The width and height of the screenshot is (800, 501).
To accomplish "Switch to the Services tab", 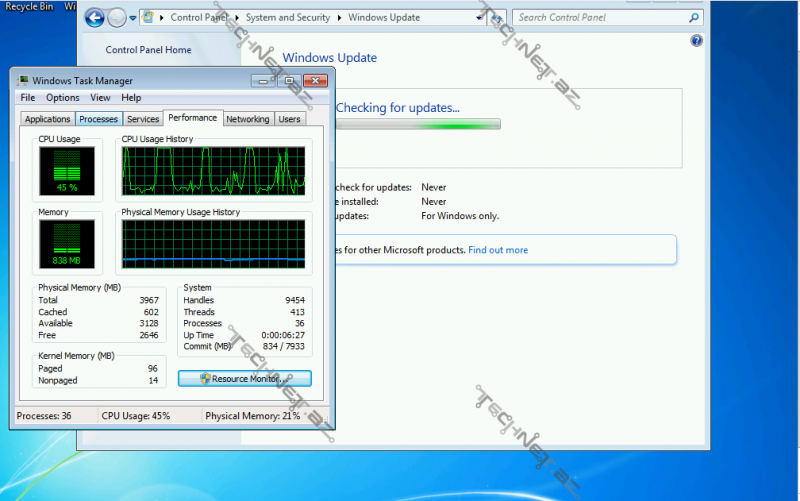I will pyautogui.click(x=143, y=119).
